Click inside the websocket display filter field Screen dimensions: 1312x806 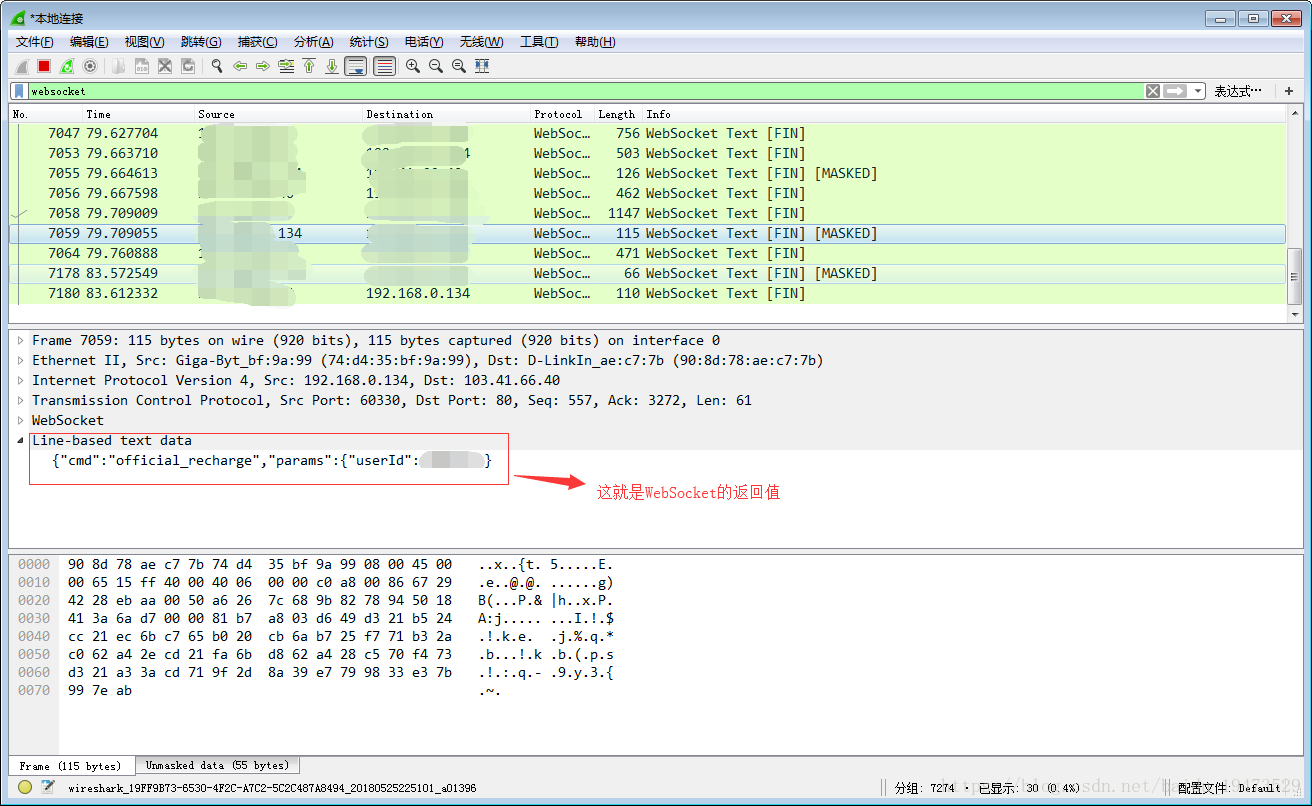pos(585,91)
